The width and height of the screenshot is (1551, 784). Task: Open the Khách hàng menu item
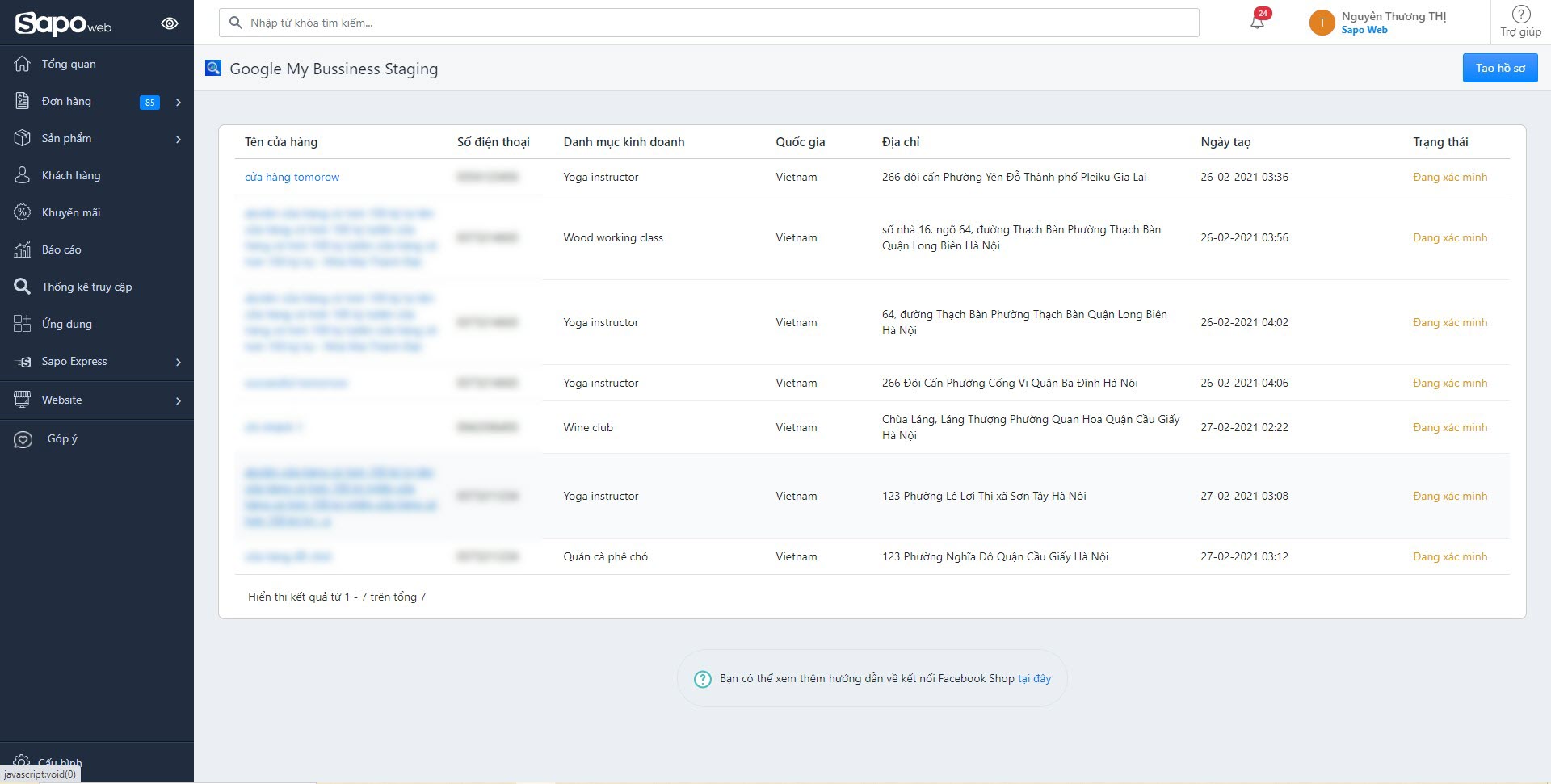[x=97, y=175]
